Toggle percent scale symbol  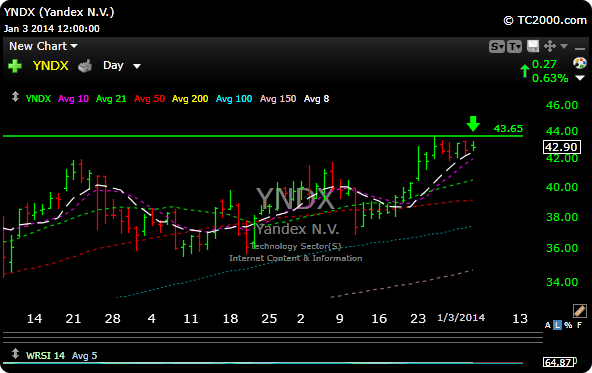568,325
